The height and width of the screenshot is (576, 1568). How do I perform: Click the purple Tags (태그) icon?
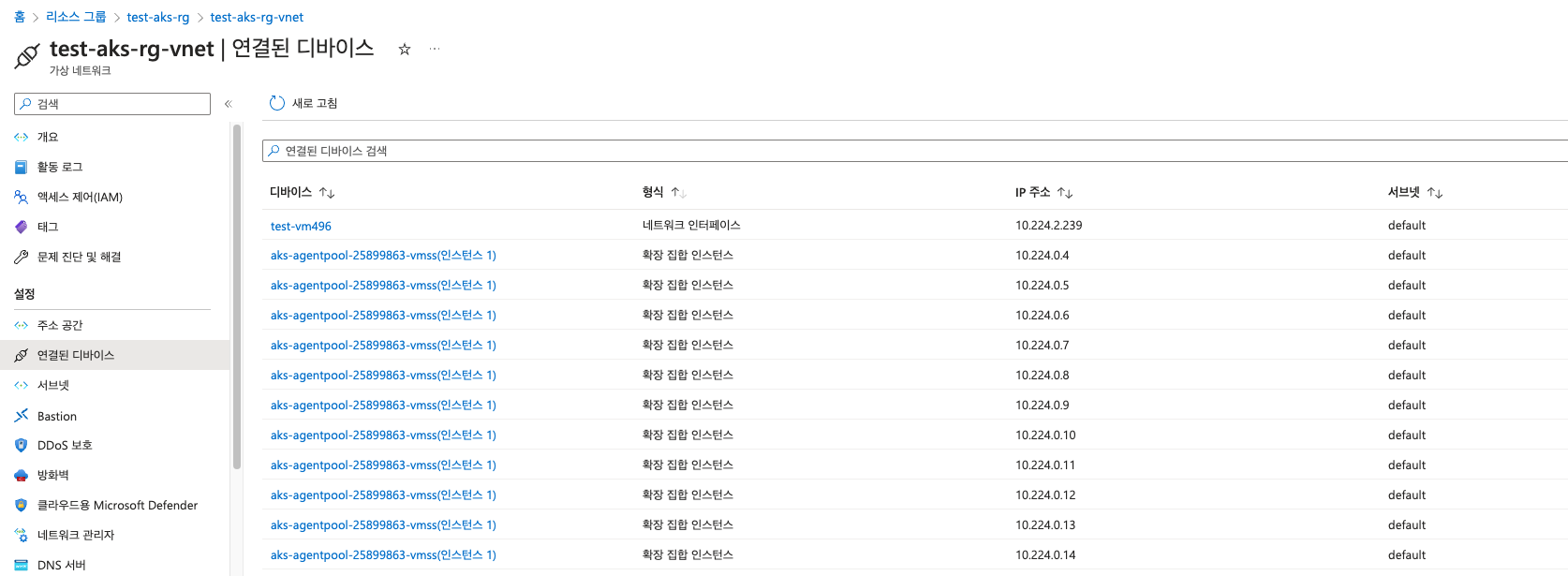[22, 227]
